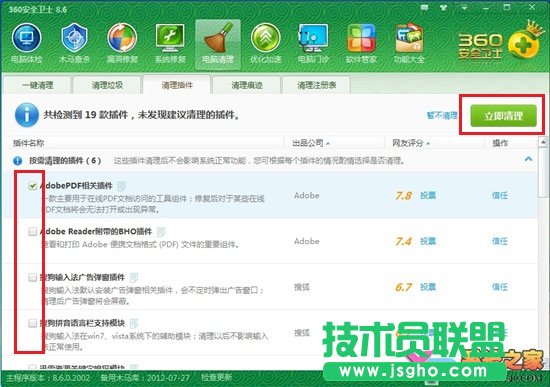
Task: Switch to 清理垃圾 tab
Action: (107, 85)
